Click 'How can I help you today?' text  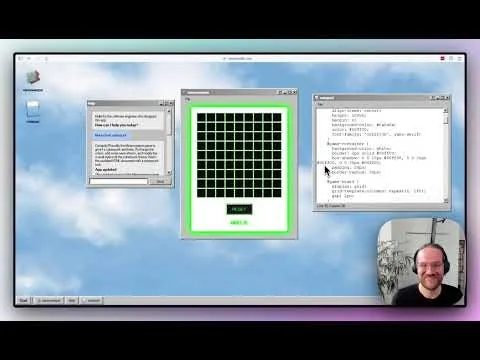click(x=116, y=125)
